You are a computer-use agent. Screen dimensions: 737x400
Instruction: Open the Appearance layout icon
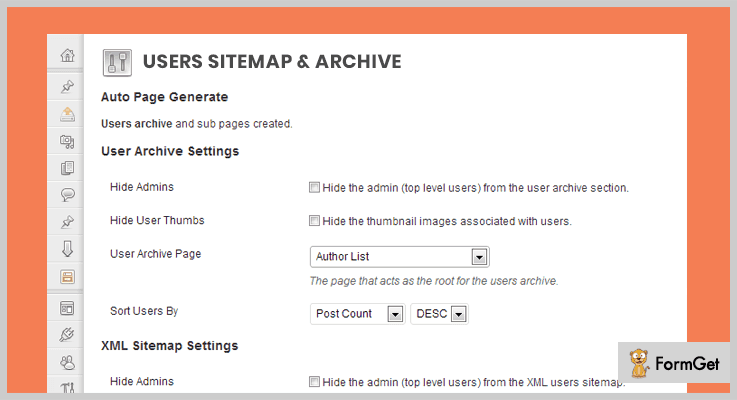tap(67, 308)
